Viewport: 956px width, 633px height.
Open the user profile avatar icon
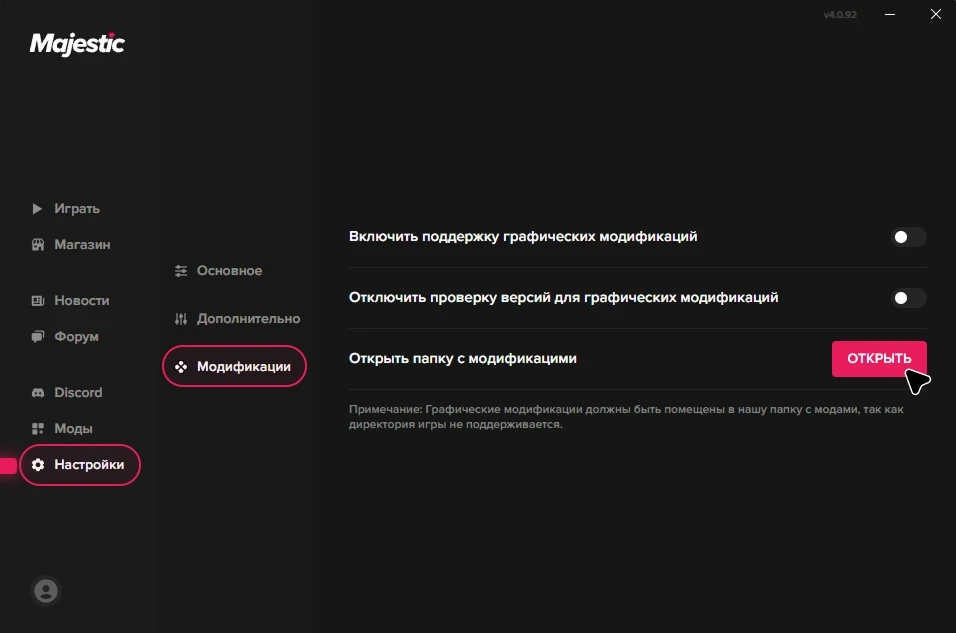46,591
